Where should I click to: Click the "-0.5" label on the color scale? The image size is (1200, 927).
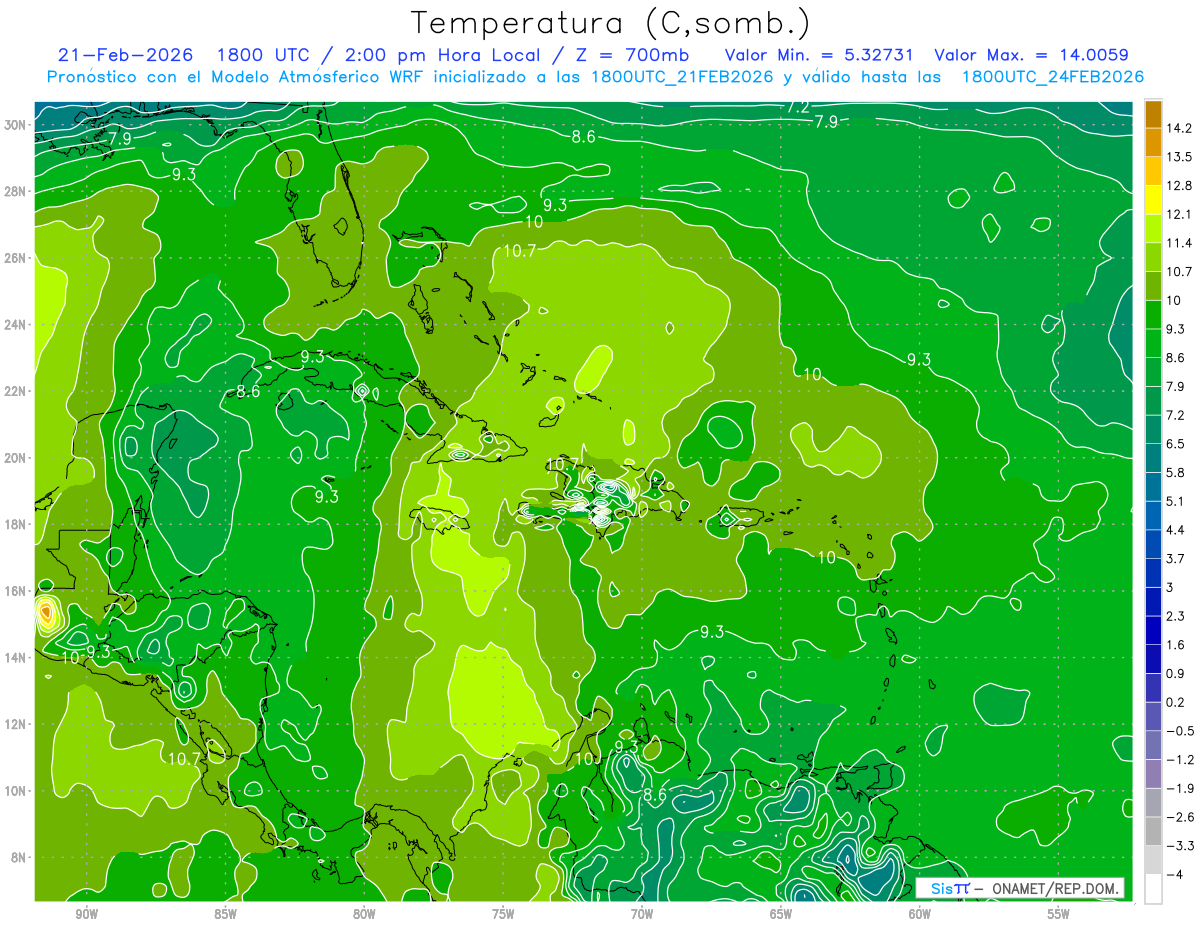point(1179,731)
